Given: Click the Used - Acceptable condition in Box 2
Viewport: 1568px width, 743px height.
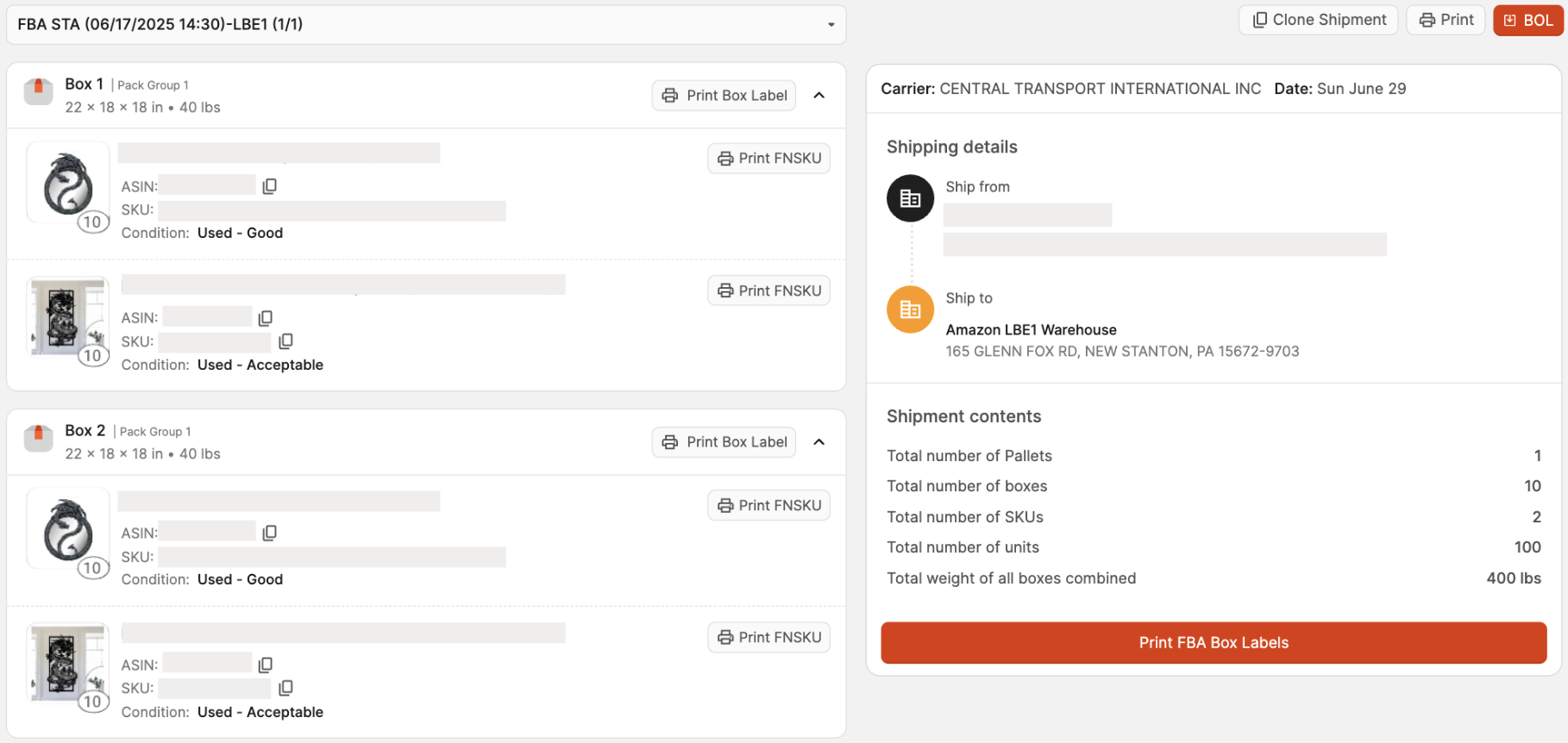Looking at the screenshot, I should point(260,712).
